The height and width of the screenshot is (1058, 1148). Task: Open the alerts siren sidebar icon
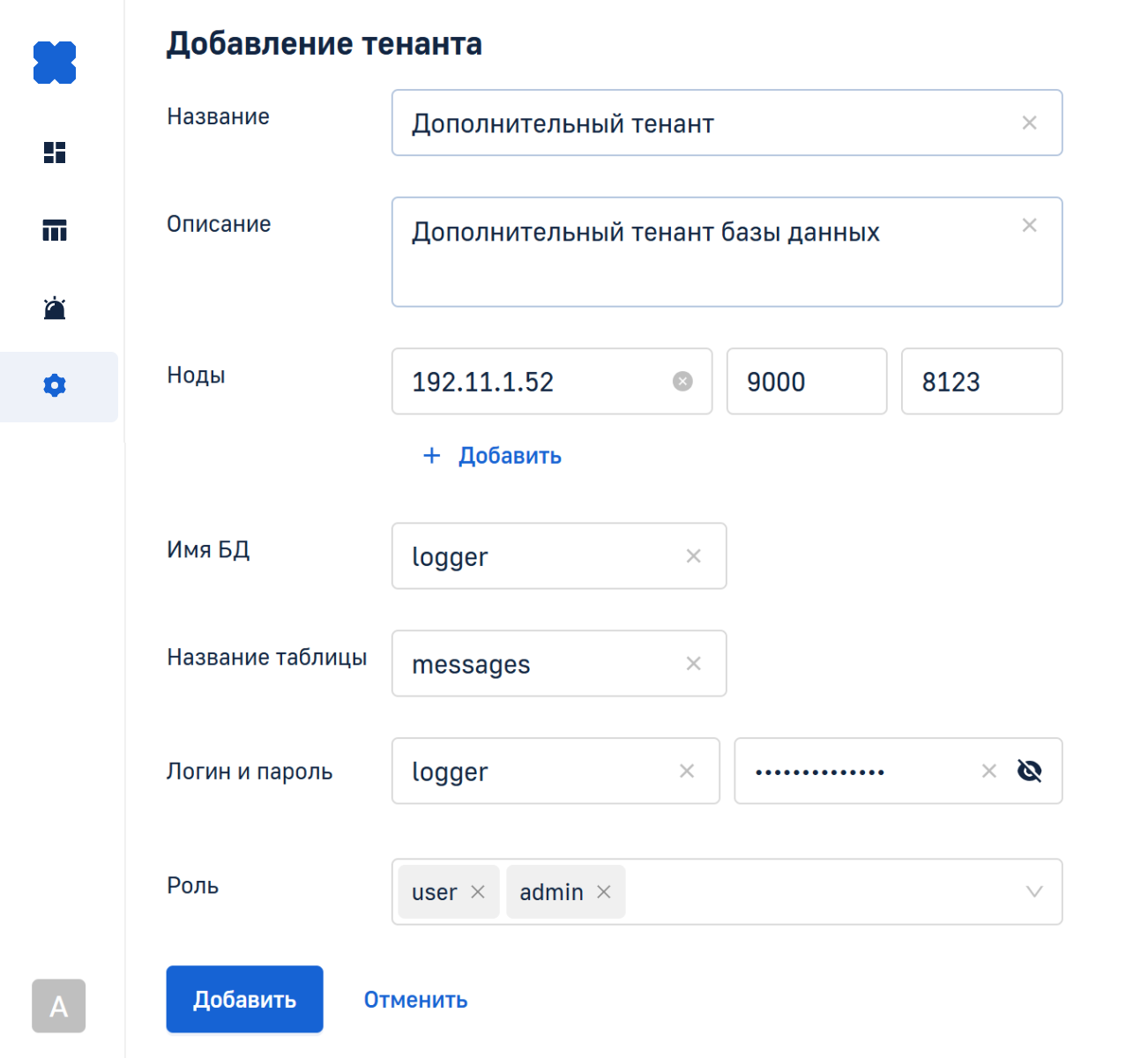55,309
